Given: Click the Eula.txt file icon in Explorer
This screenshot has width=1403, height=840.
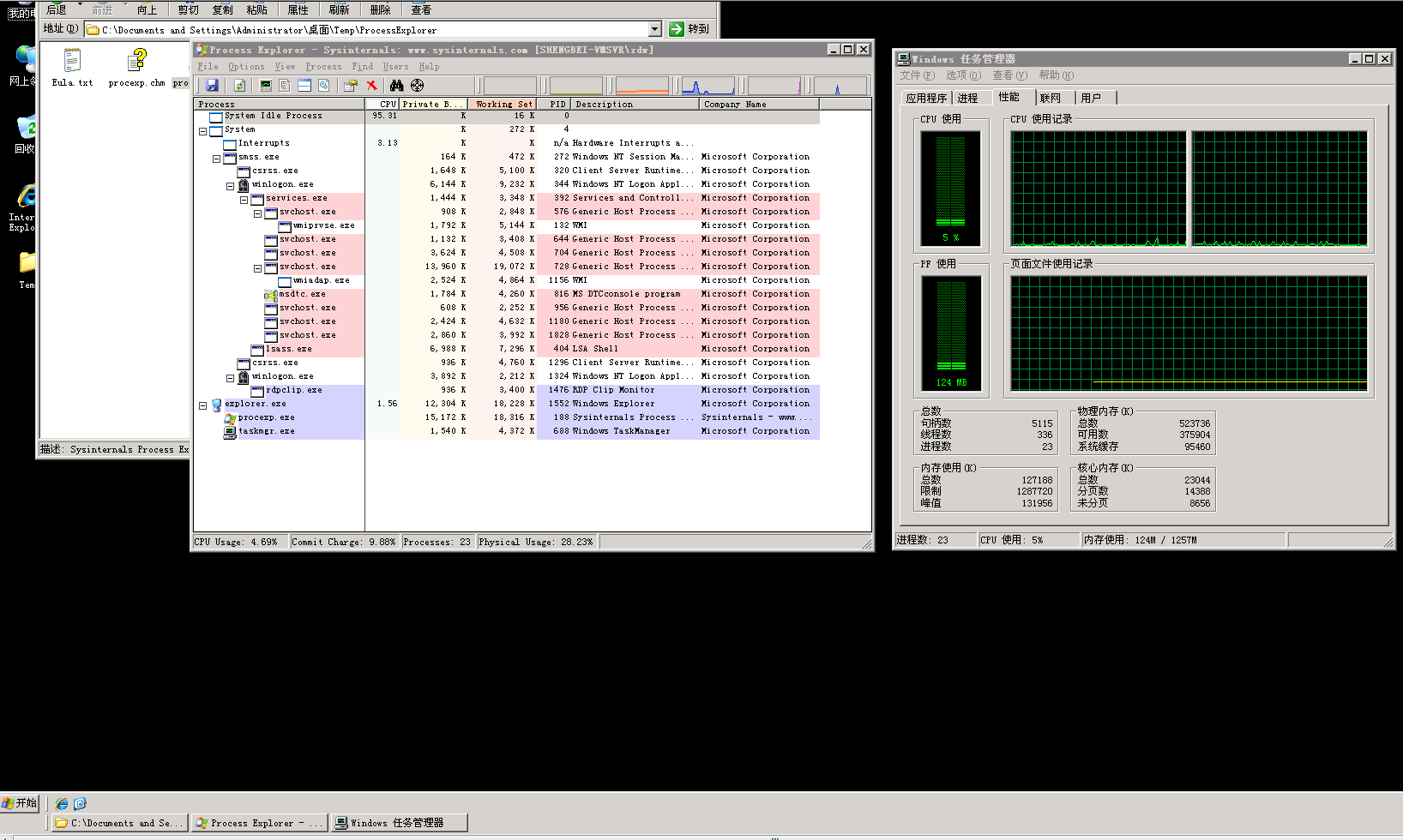Looking at the screenshot, I should click(72, 60).
